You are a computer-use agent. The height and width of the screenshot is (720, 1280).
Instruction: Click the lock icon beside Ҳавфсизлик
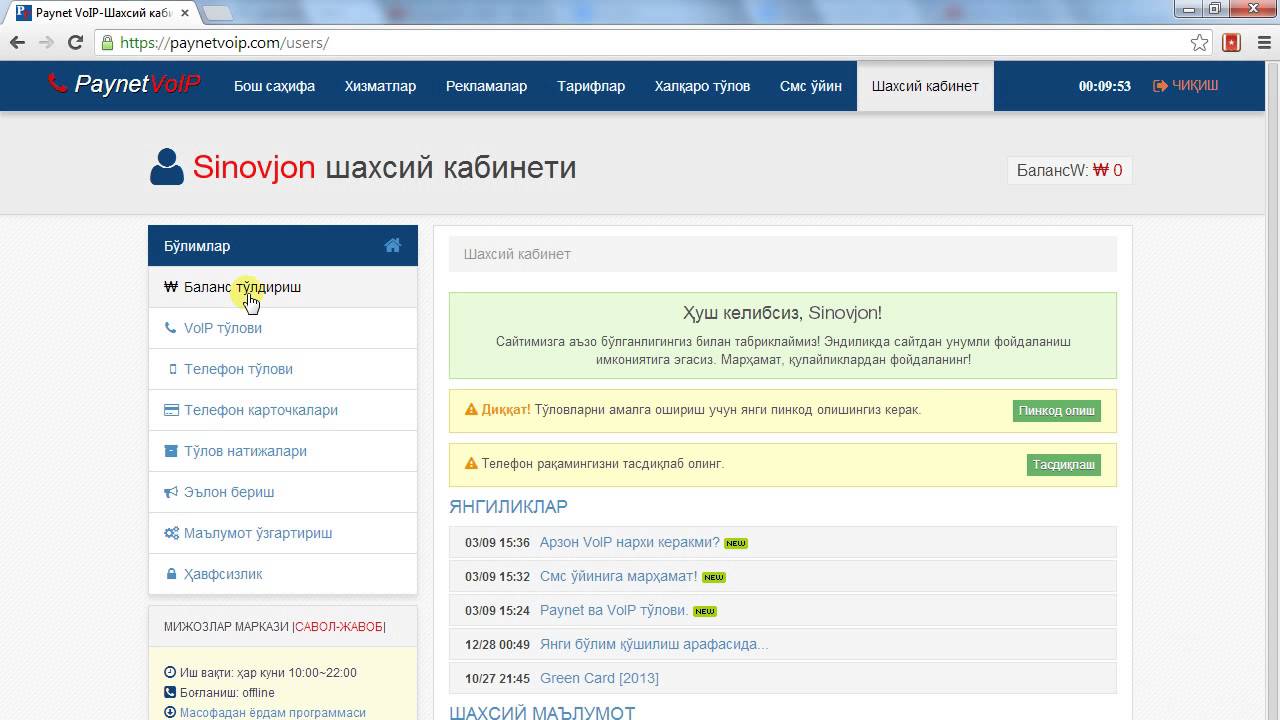pyautogui.click(x=171, y=574)
